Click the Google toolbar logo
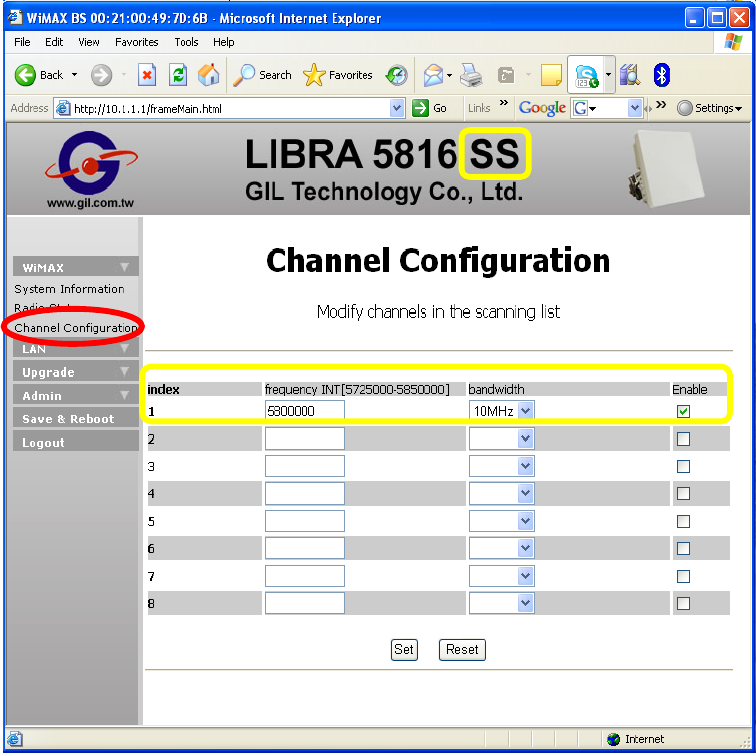Viewport: 756px width, 753px height. [x=542, y=108]
